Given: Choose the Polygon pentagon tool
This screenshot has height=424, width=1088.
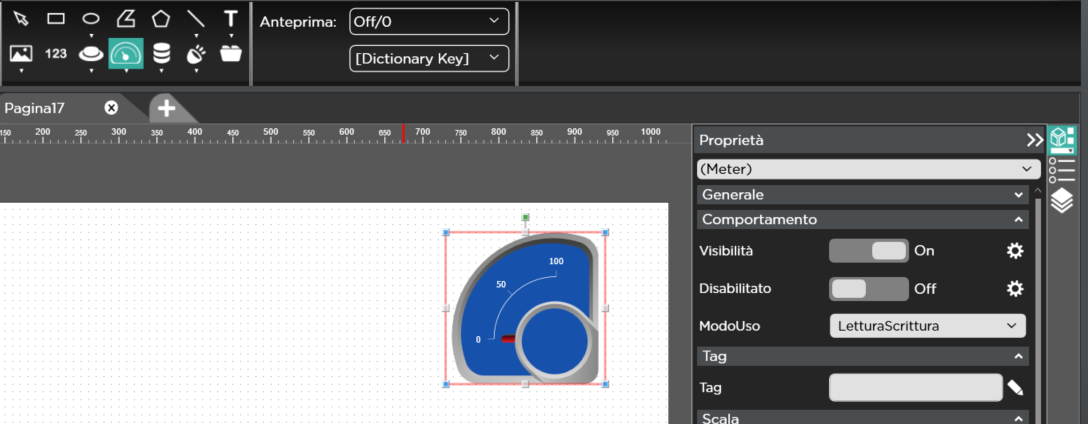Looking at the screenshot, I should 161,18.
